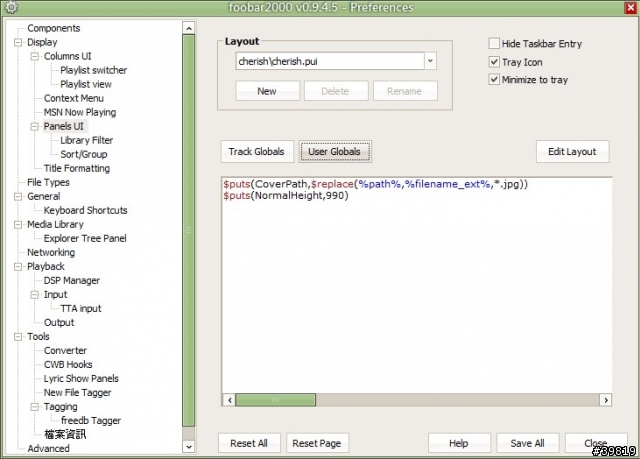Viewport: 640px width, 459px height.
Task: Select Sort/Group tree item
Action: [84, 154]
